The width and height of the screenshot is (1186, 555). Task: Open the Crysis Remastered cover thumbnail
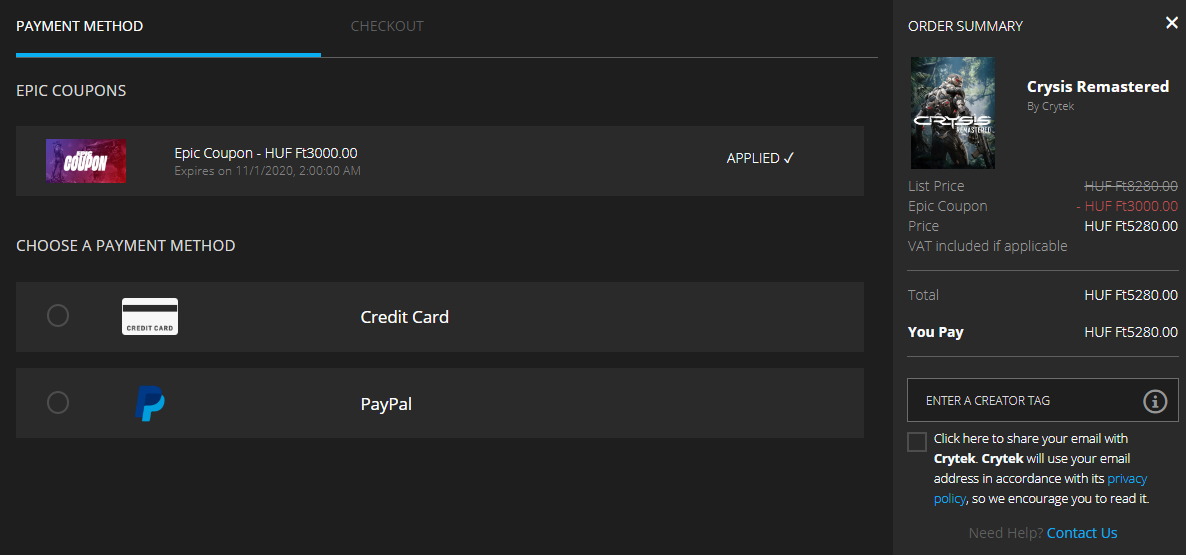[x=952, y=113]
